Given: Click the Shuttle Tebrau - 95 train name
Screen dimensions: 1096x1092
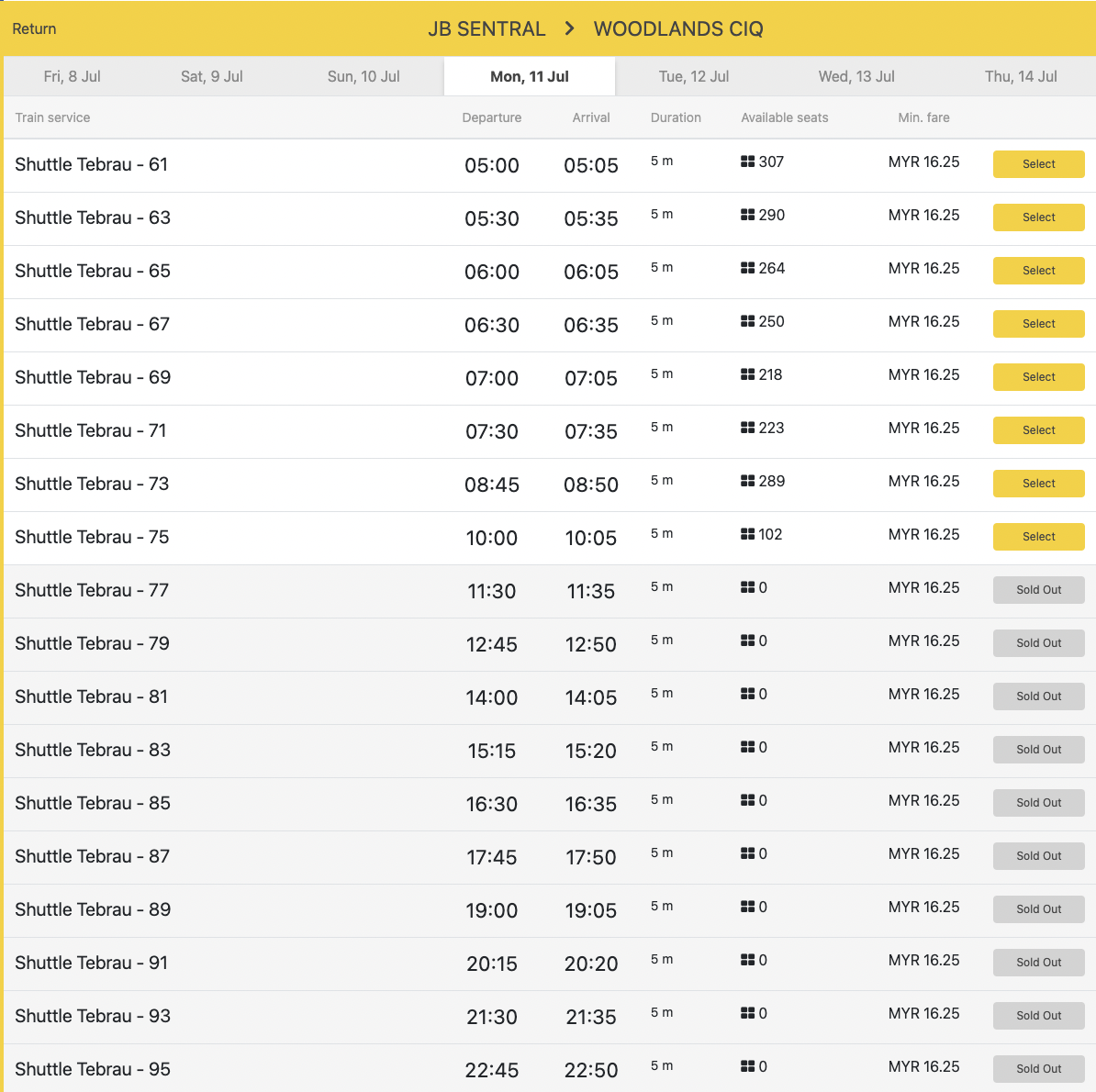Looking at the screenshot, I should [93, 1069].
